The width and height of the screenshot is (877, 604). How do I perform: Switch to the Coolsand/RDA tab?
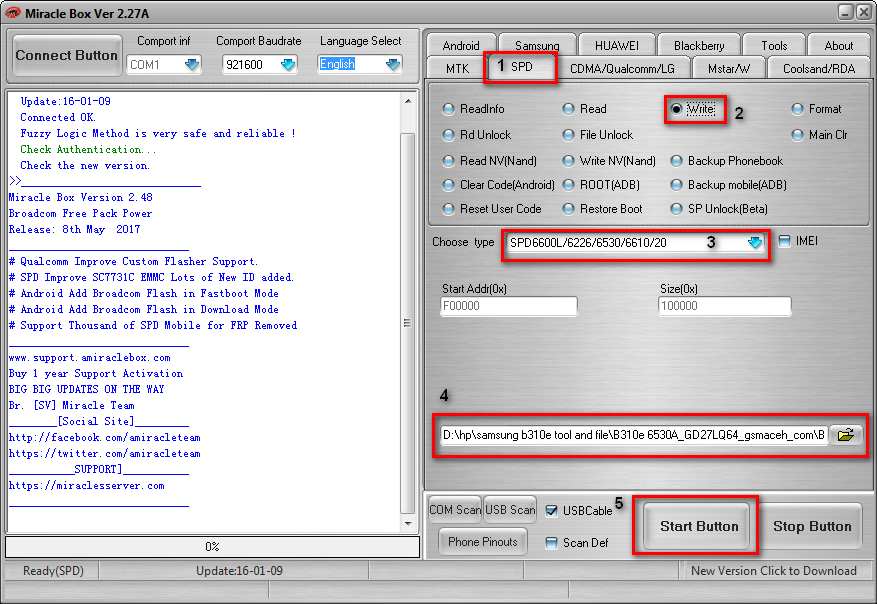coord(819,68)
